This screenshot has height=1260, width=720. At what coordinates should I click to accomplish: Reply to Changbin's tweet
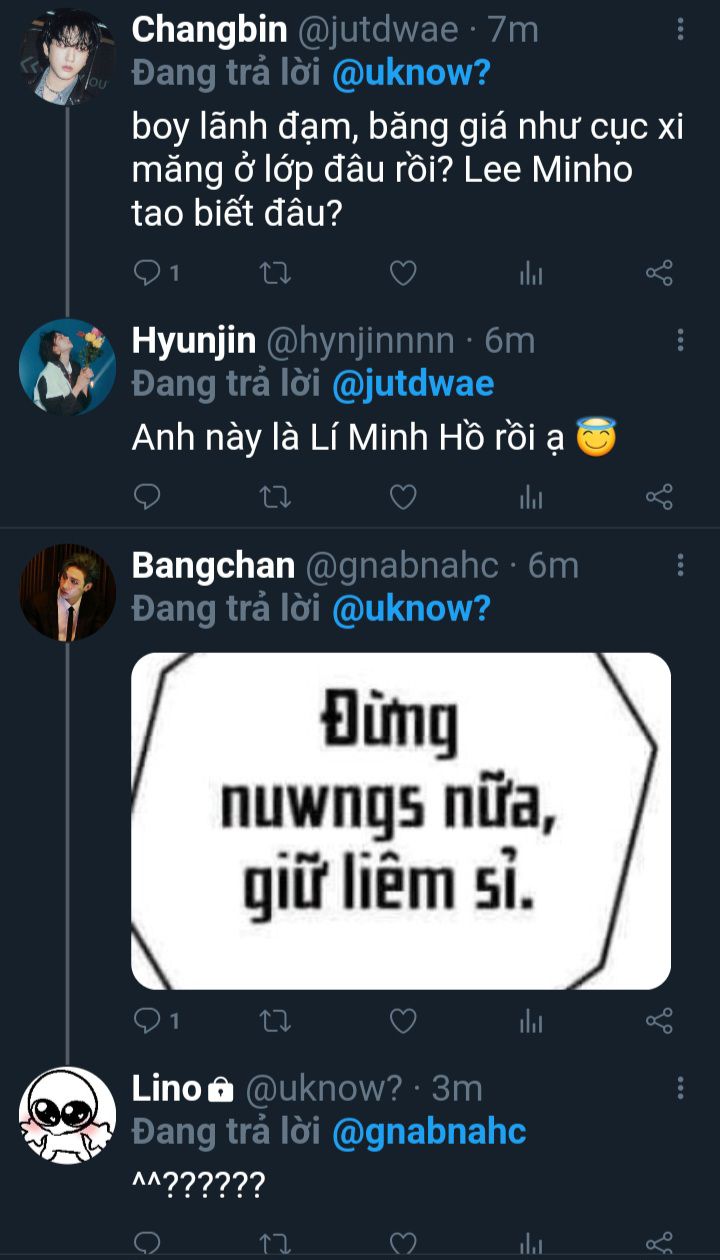pyautogui.click(x=147, y=272)
